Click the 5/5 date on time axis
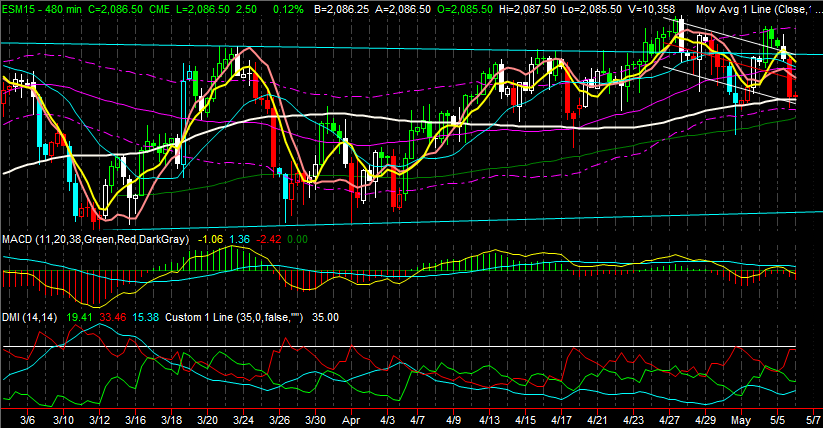This screenshot has width=823, height=428. [777, 420]
